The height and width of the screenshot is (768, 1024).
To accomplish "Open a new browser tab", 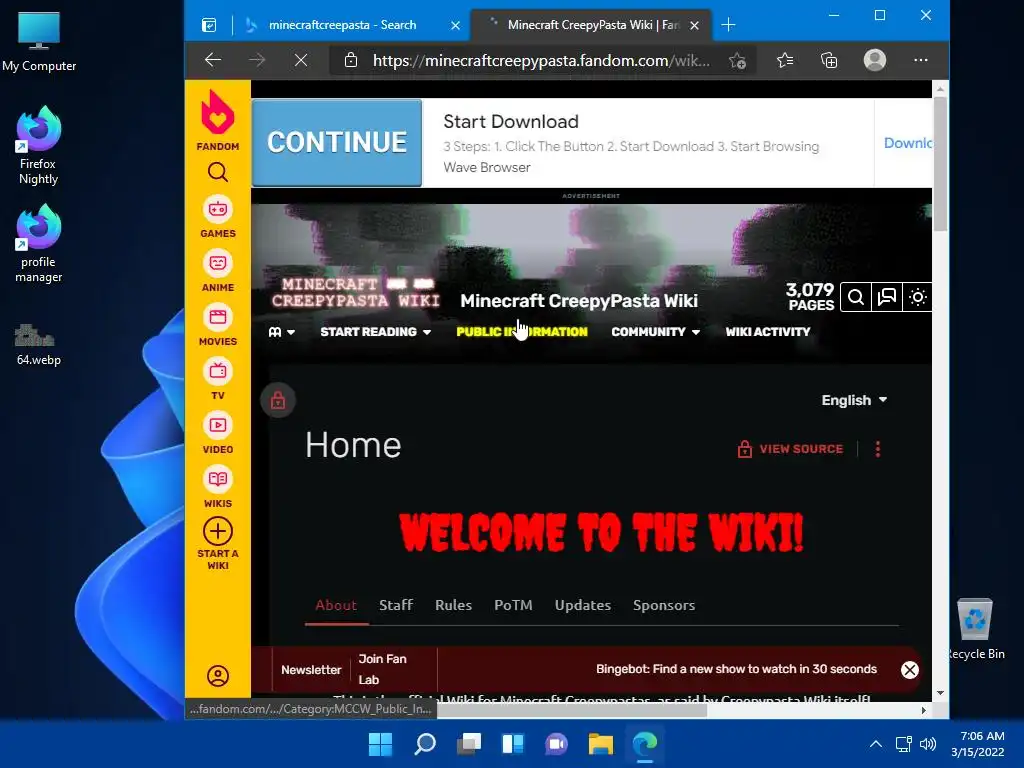I will tap(728, 25).
